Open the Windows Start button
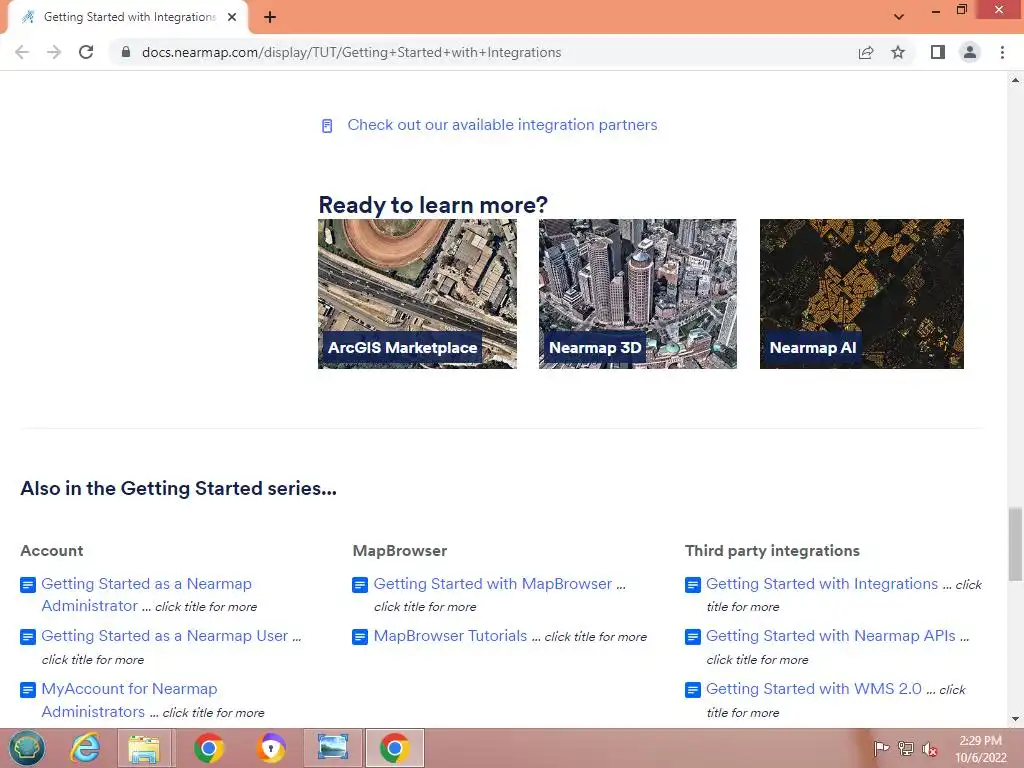 point(26,748)
